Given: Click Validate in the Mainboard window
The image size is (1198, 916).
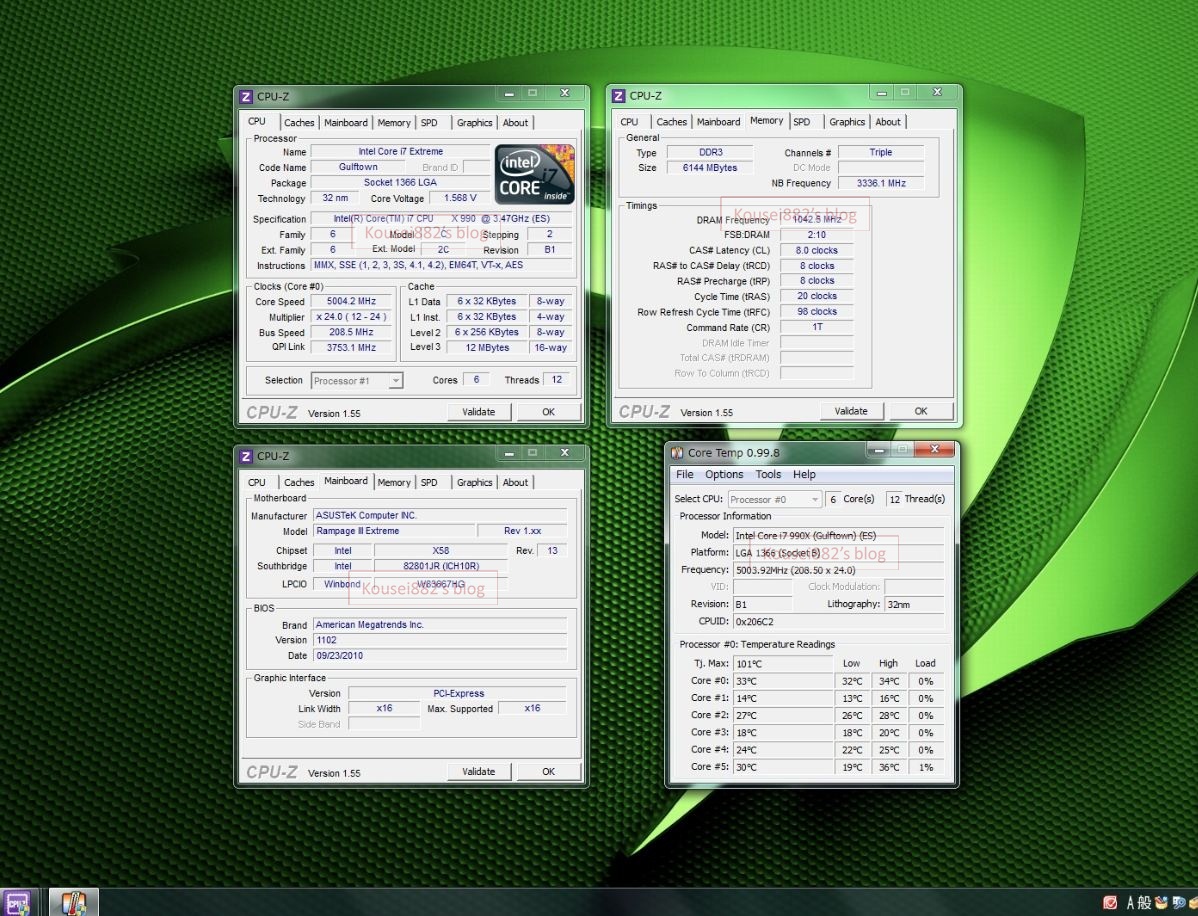Looking at the screenshot, I should click(x=478, y=772).
